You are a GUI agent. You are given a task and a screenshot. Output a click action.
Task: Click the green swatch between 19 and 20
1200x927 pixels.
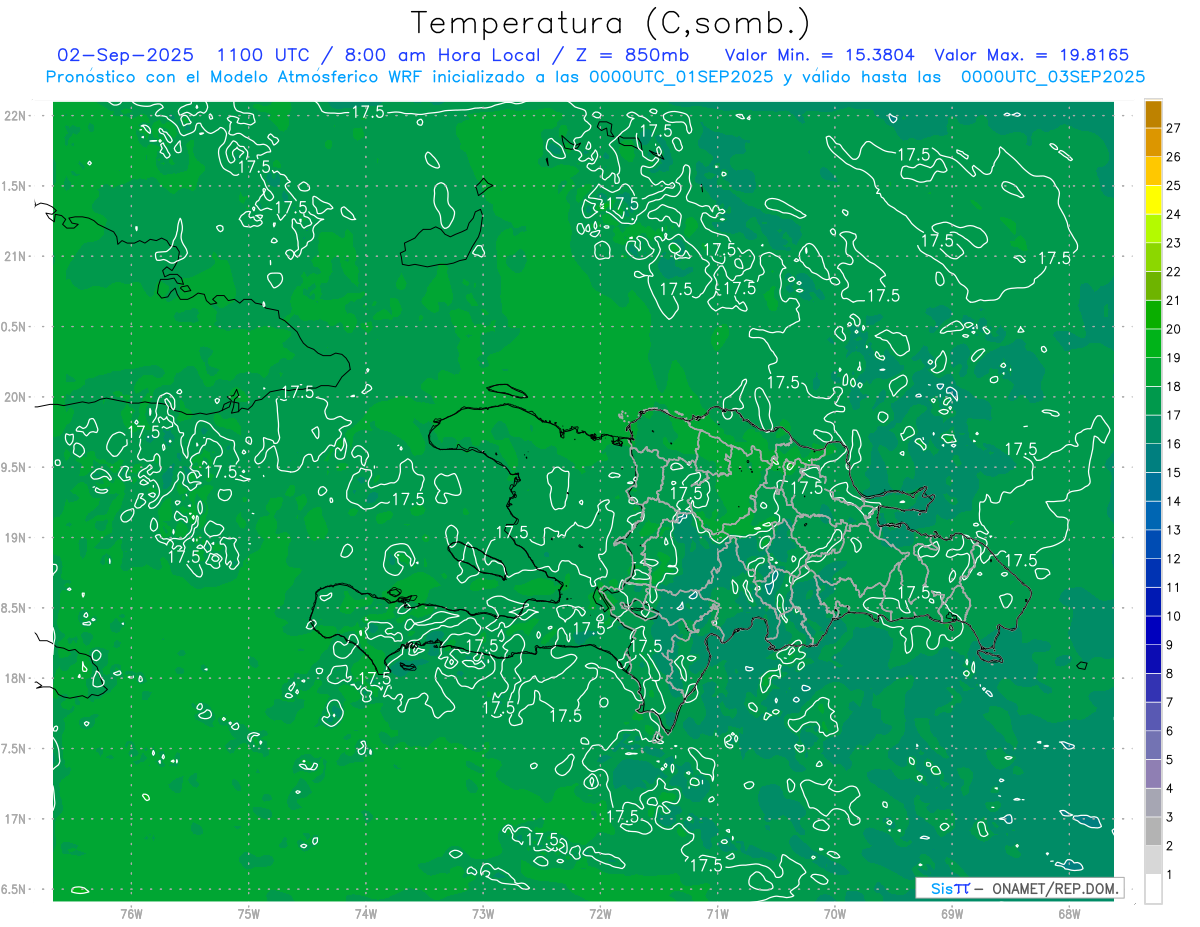(x=1153, y=343)
